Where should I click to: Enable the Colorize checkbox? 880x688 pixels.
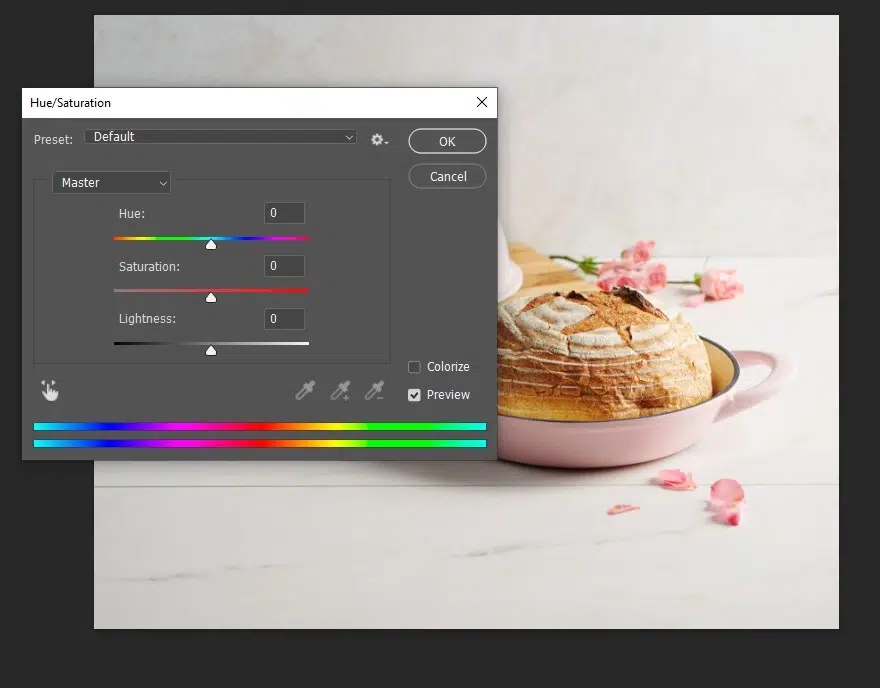[414, 367]
